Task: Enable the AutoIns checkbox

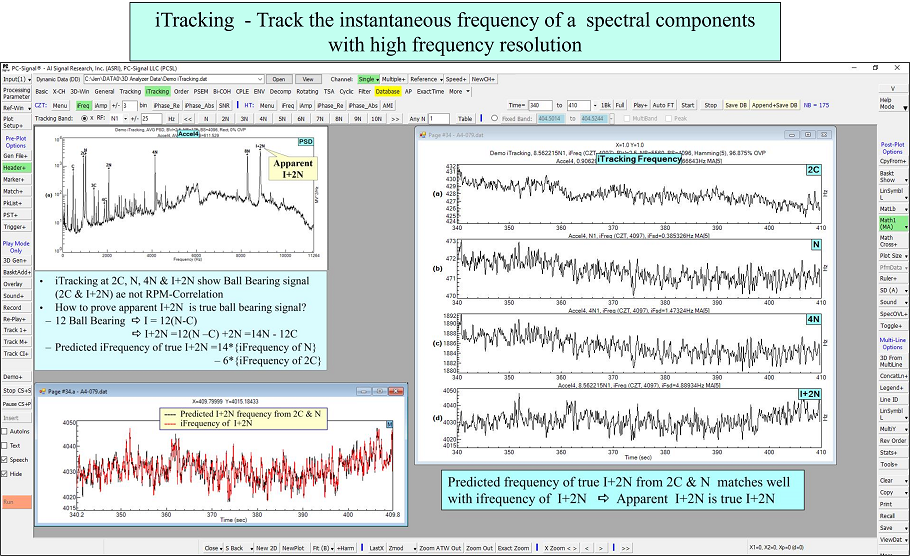Action: click(5, 431)
